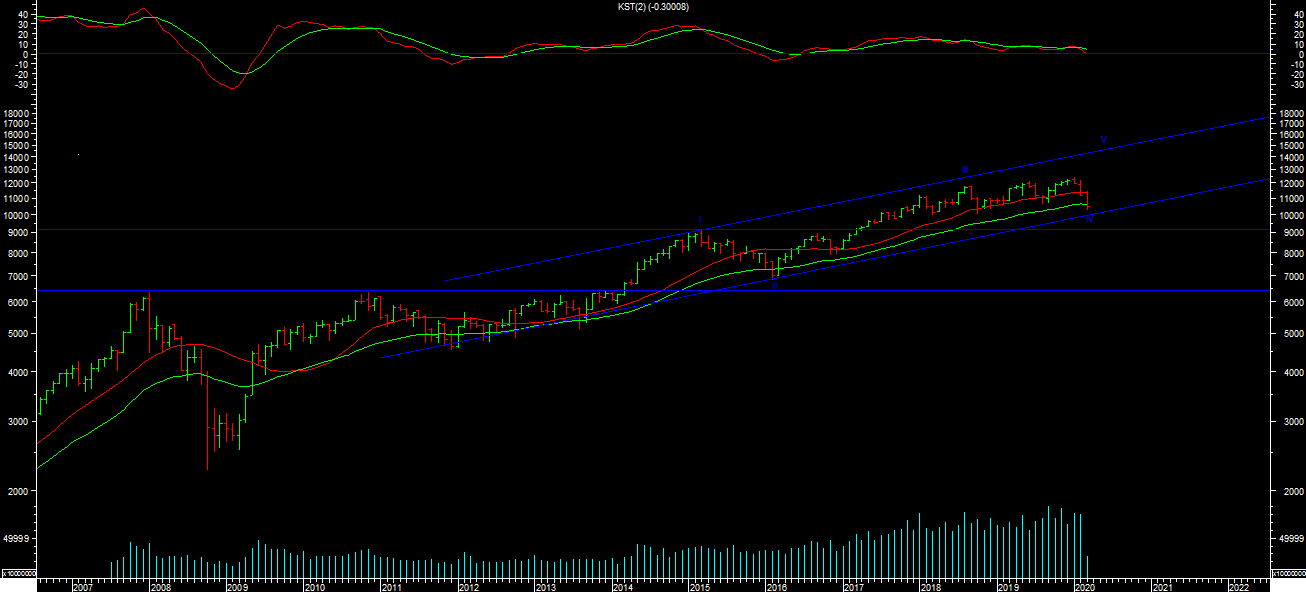The width and height of the screenshot is (1306, 592).
Task: Select the wave IV label near 2020
Action: coord(1089,219)
